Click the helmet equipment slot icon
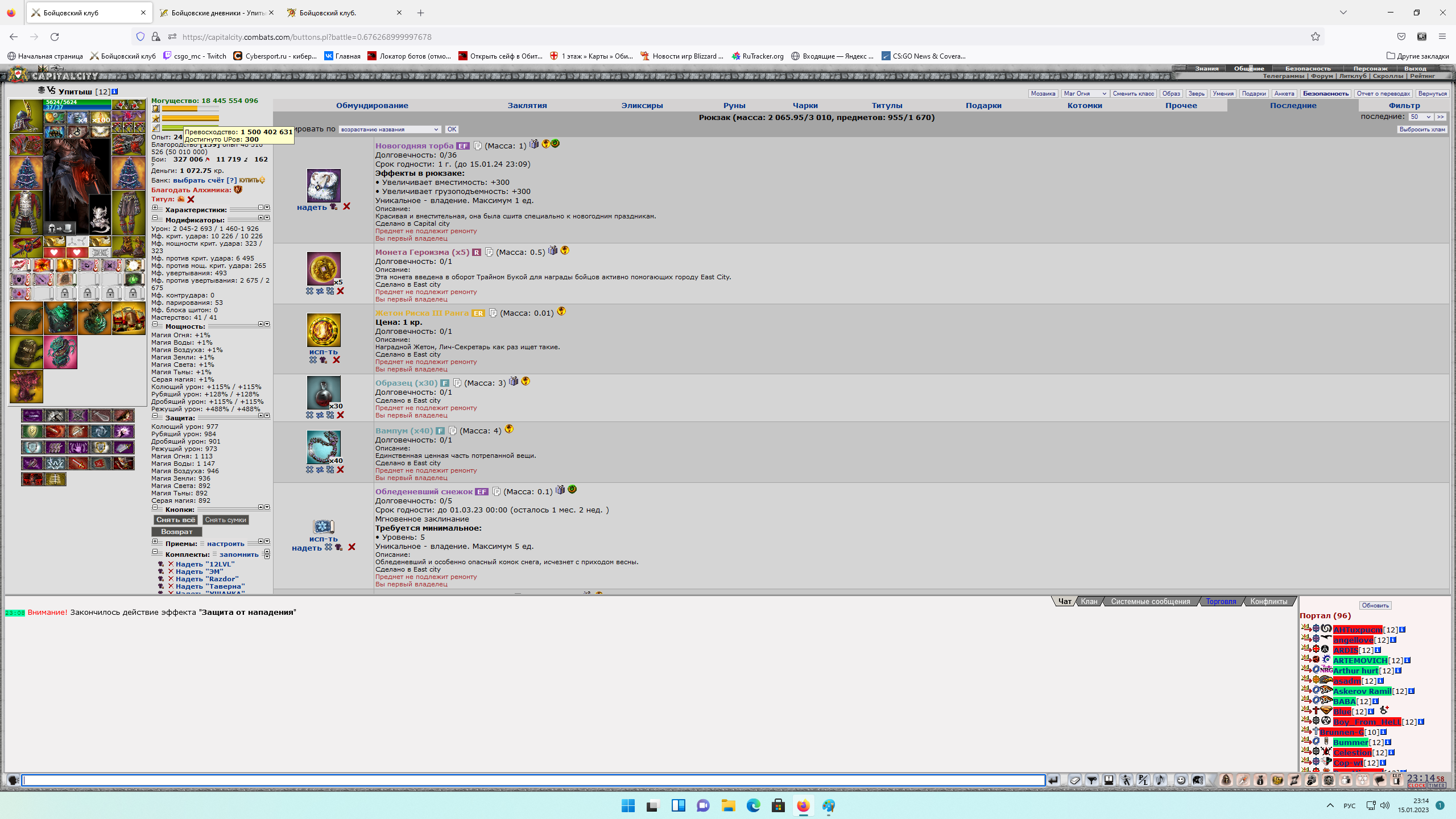 click(26, 116)
